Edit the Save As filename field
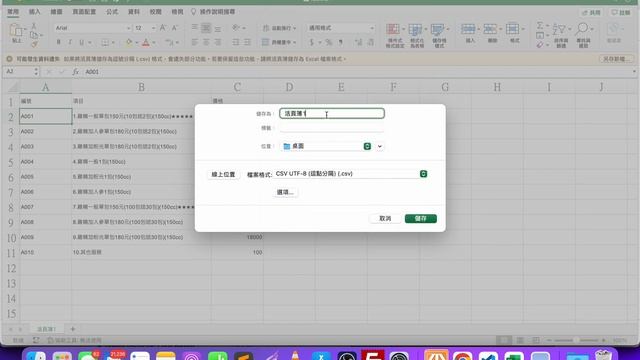Viewport: 640px width, 360px height. pos(331,113)
